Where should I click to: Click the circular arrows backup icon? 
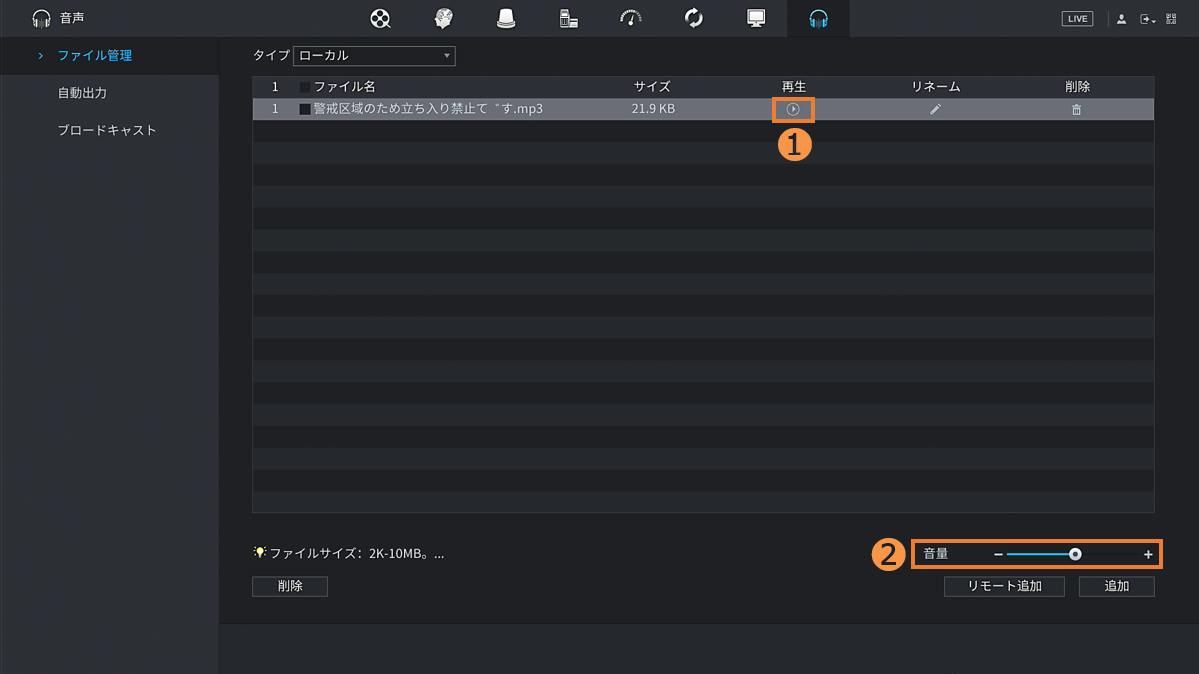point(693,19)
